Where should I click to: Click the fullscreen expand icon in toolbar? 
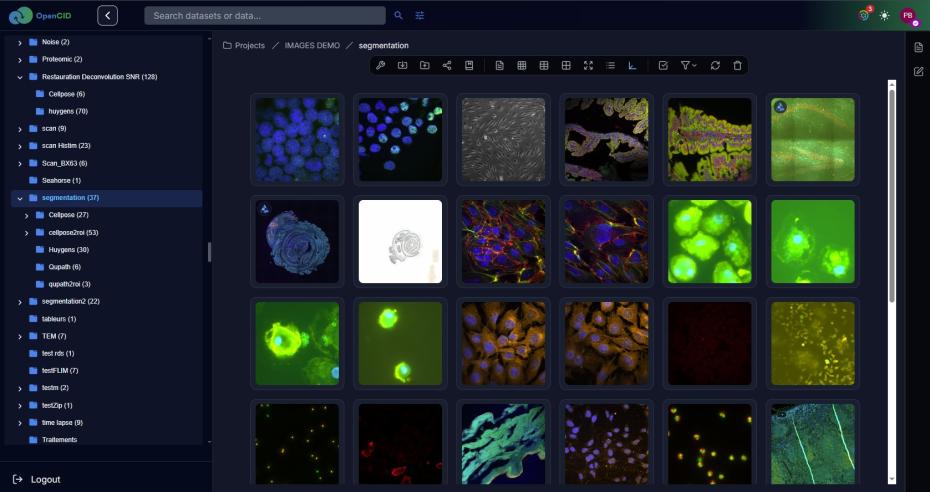pyautogui.click(x=588, y=65)
